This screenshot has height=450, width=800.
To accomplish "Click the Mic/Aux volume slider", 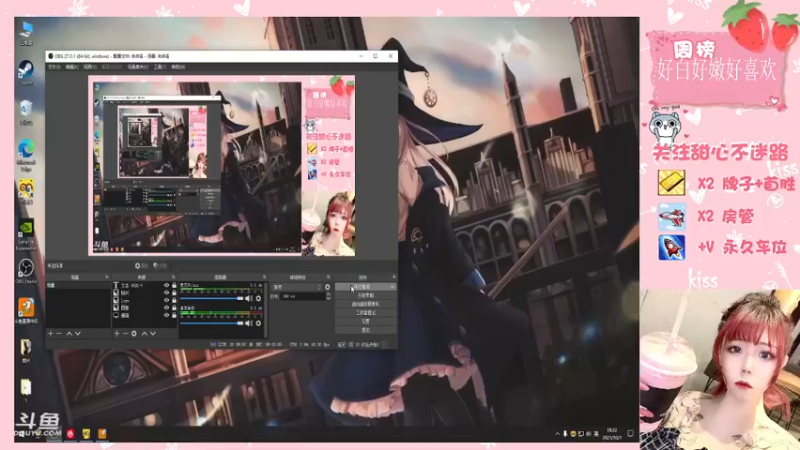I will [x=212, y=298].
